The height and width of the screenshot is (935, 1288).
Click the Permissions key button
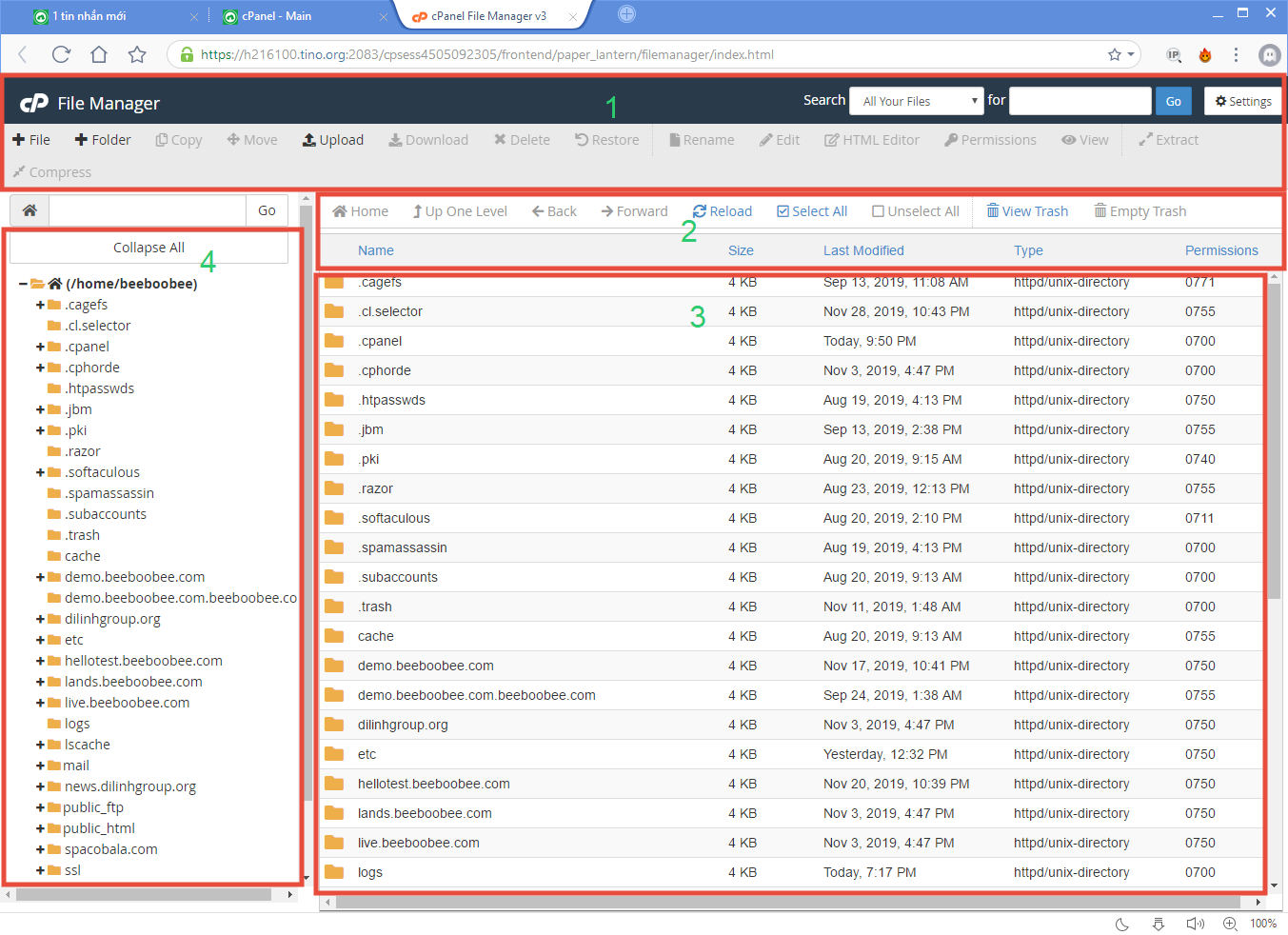pyautogui.click(x=990, y=140)
